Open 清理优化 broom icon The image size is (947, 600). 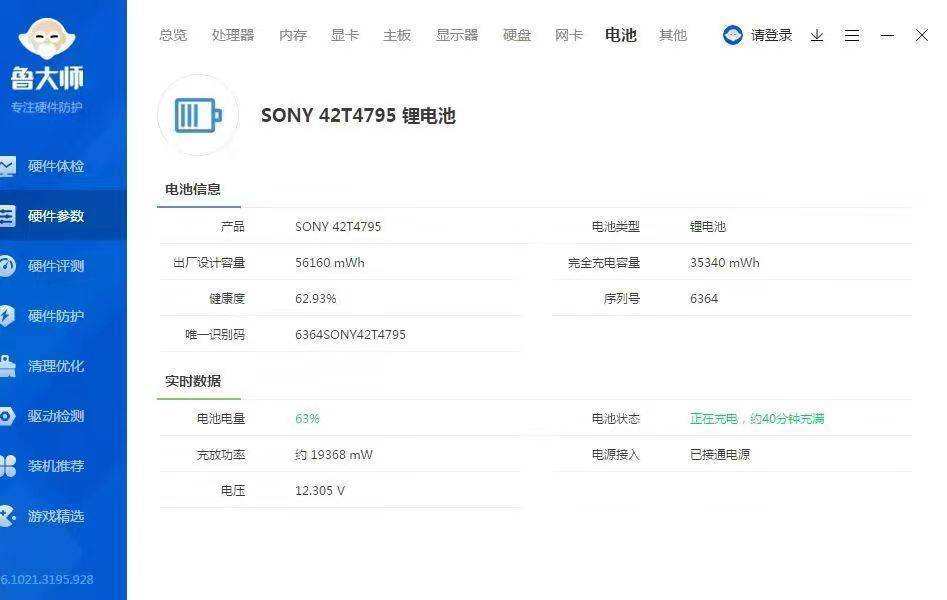(x=7, y=366)
